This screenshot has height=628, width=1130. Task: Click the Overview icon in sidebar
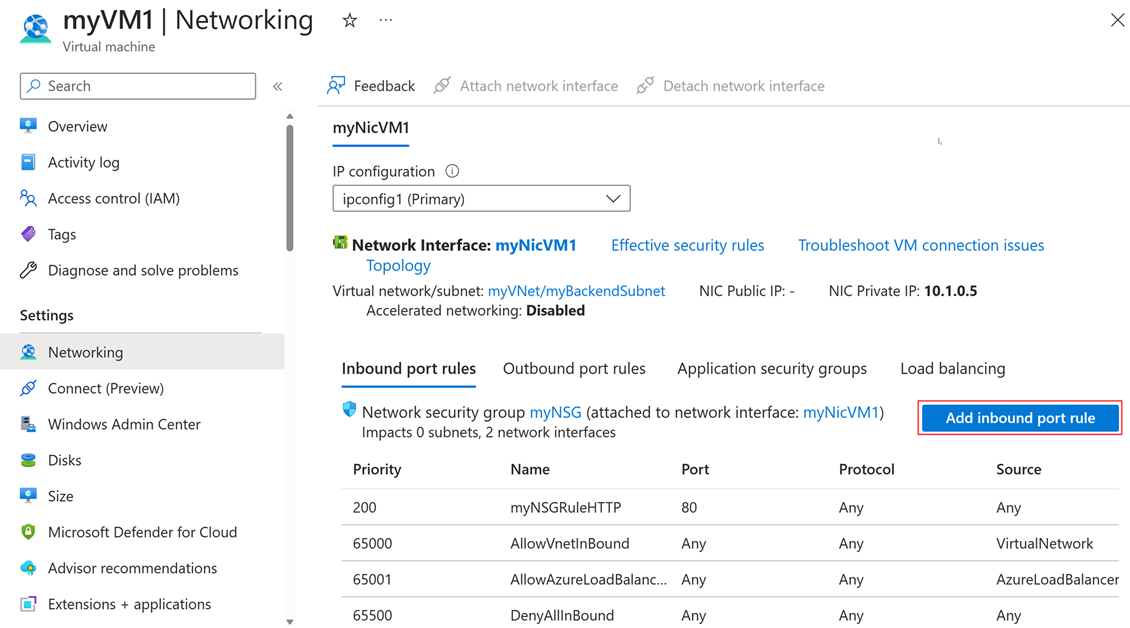pyautogui.click(x=28, y=126)
